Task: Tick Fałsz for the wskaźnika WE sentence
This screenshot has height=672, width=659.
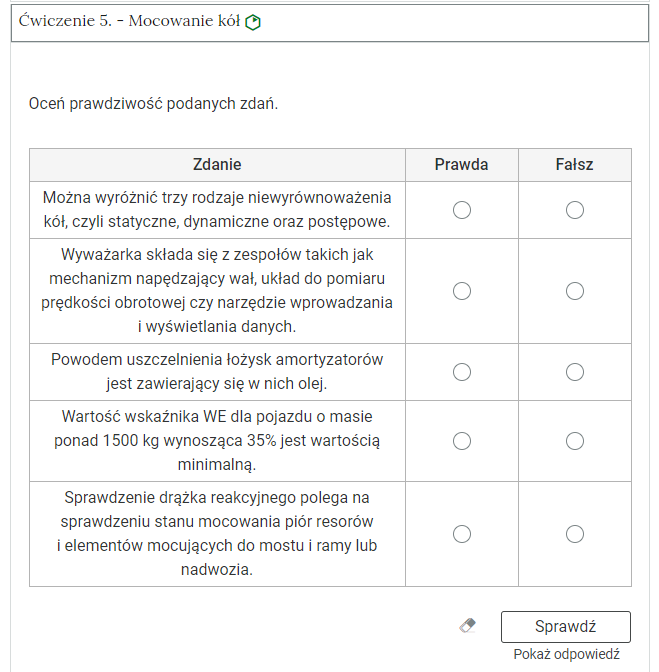Action: pyautogui.click(x=575, y=441)
